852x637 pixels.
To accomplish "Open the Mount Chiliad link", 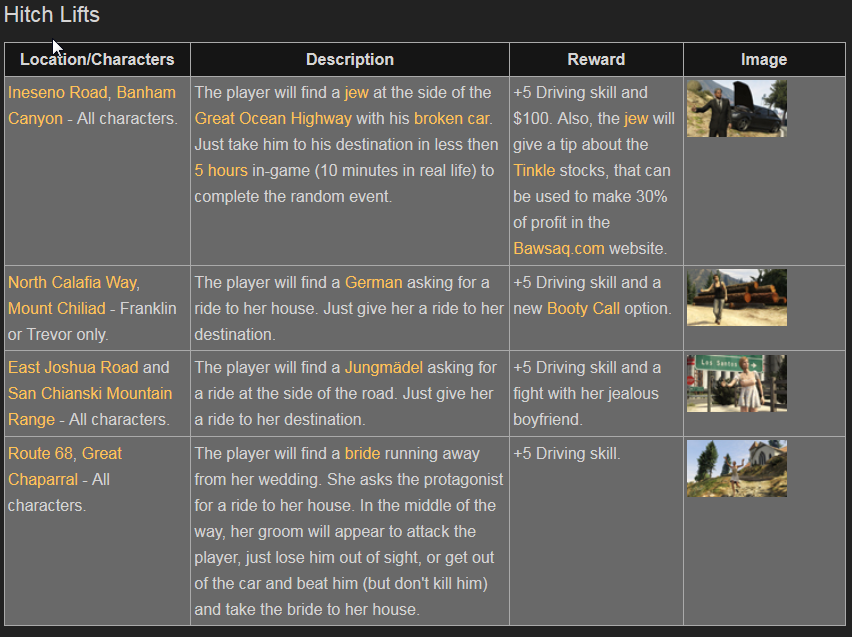I will click(57, 309).
